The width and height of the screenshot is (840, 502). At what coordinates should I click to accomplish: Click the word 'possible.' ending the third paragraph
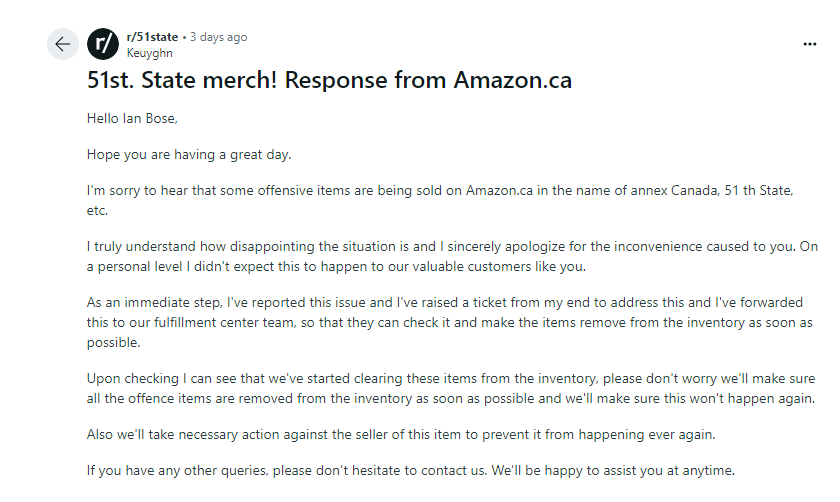point(114,343)
